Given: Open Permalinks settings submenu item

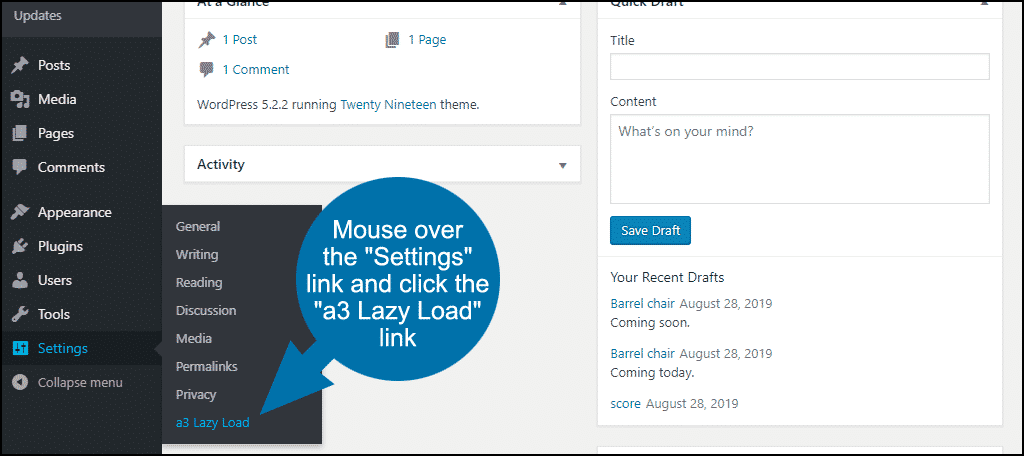Looking at the screenshot, I should pyautogui.click(x=206, y=366).
